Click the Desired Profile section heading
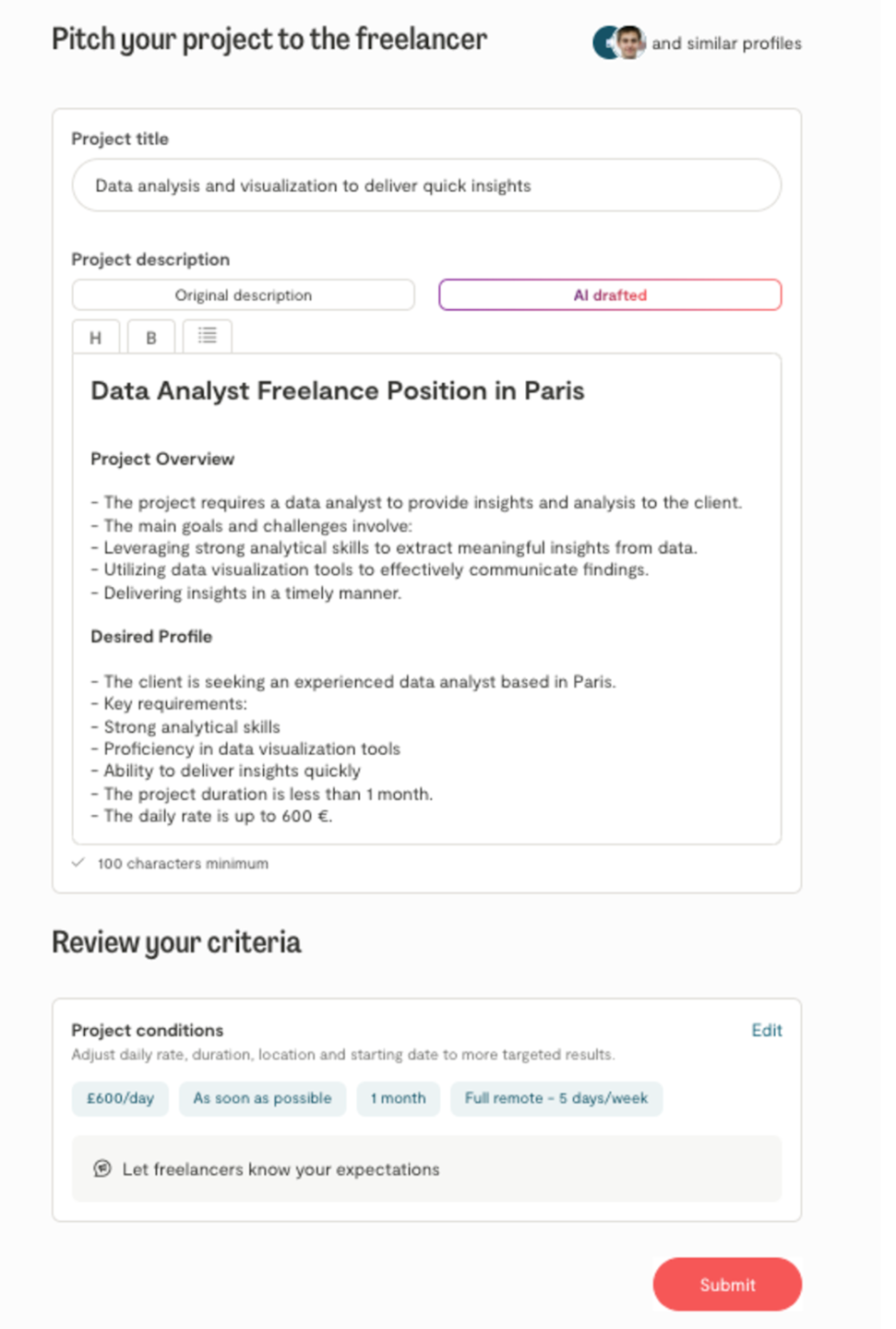This screenshot has width=896, height=1329. point(151,637)
